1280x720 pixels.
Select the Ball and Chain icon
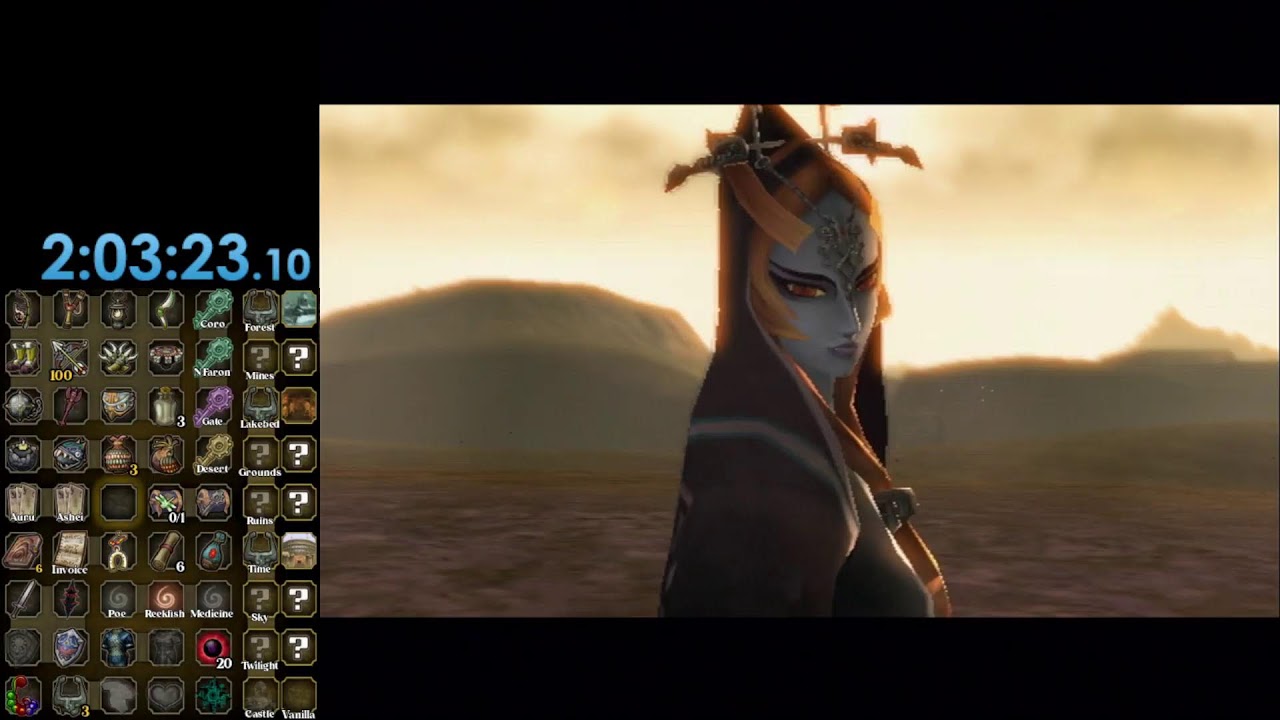click(x=22, y=405)
